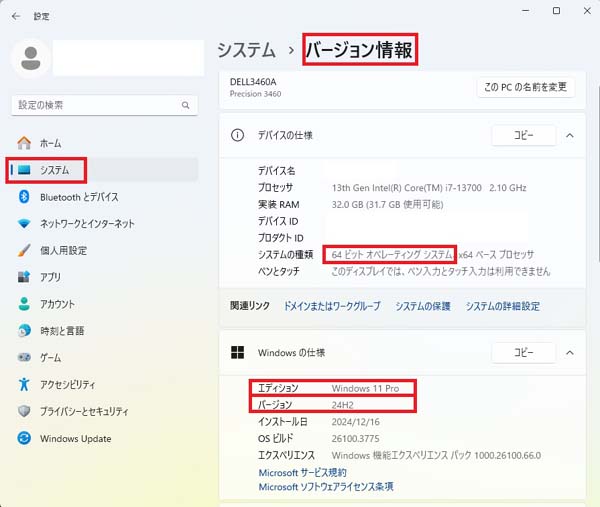Maximize the settings window

(x=556, y=11)
